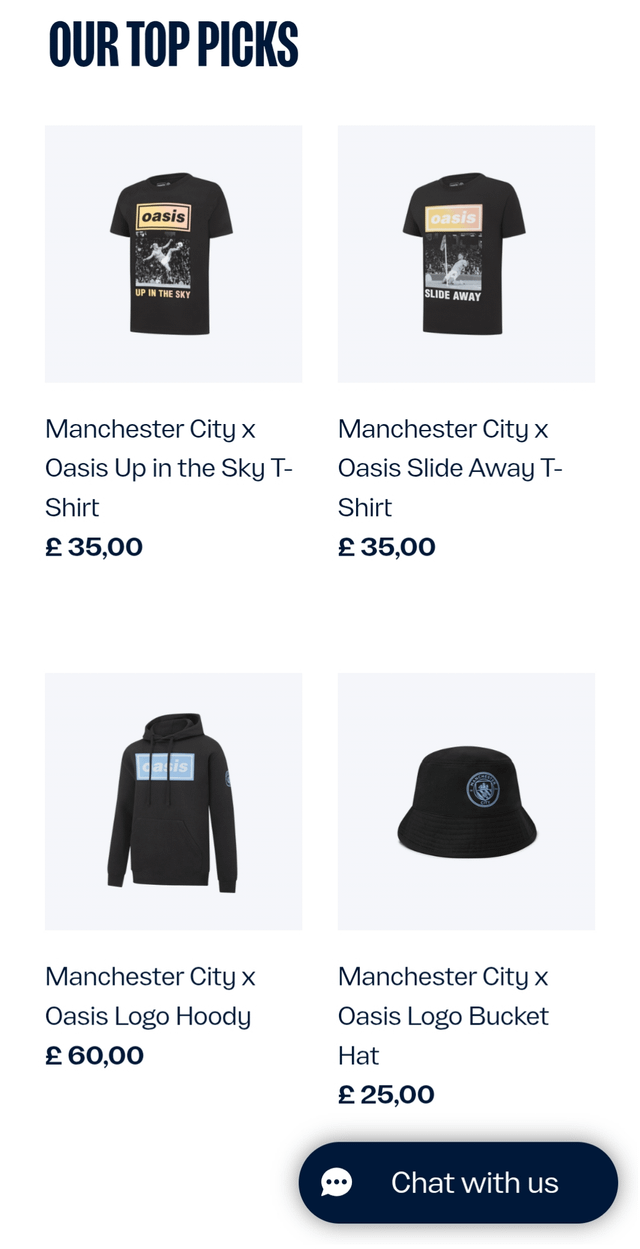Open the Manchester City x Oasis Logo Hoody link
640x1249 pixels.
pyautogui.click(x=148, y=996)
